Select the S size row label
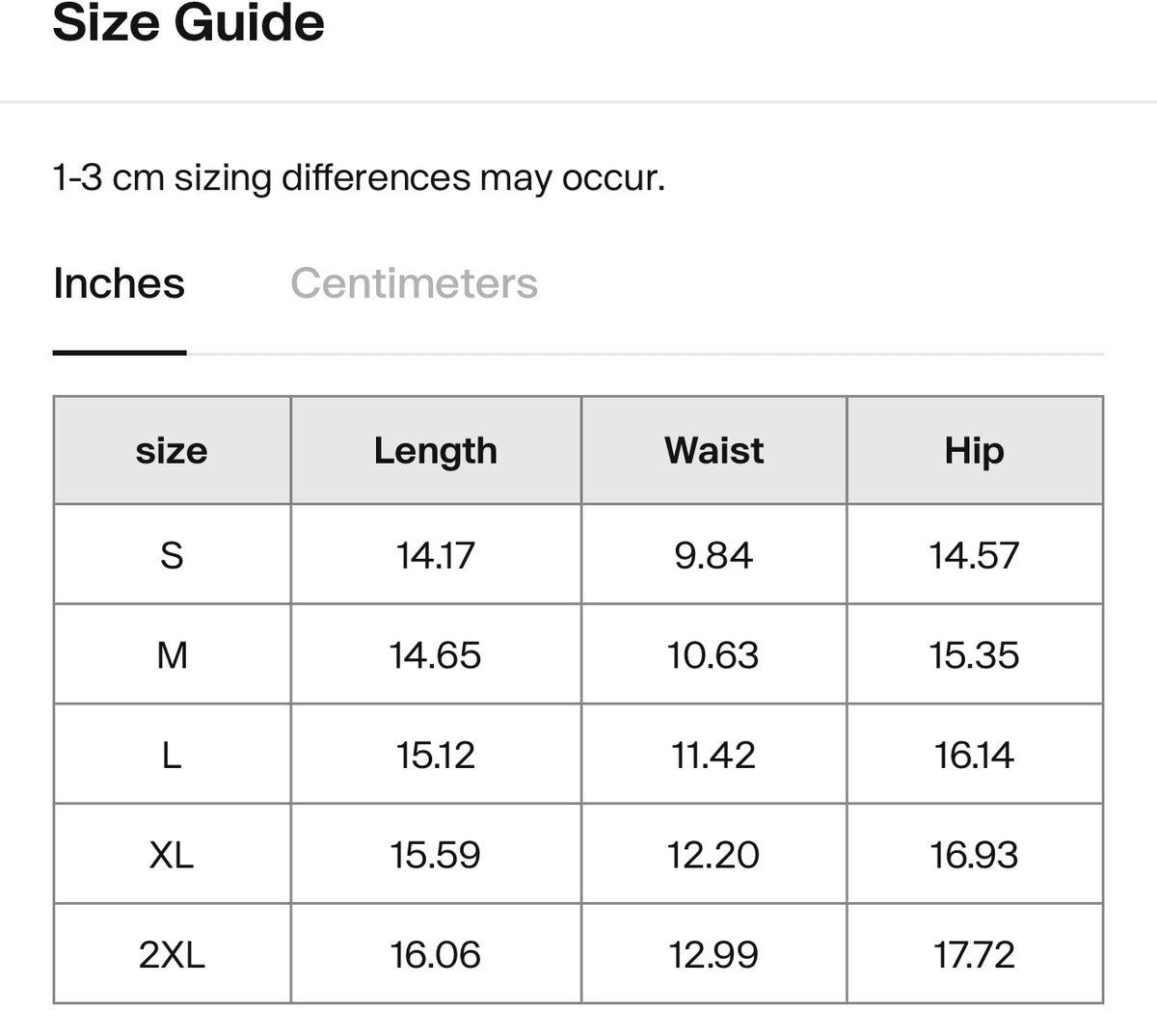Viewport: 1157px width, 1036px height. pos(172,555)
